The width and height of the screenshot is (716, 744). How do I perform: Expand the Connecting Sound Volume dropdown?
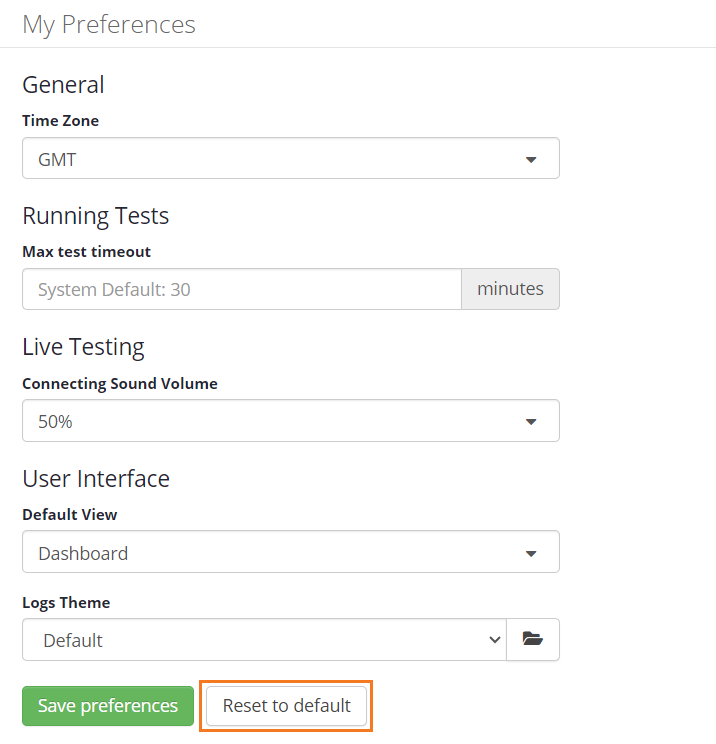(290, 421)
